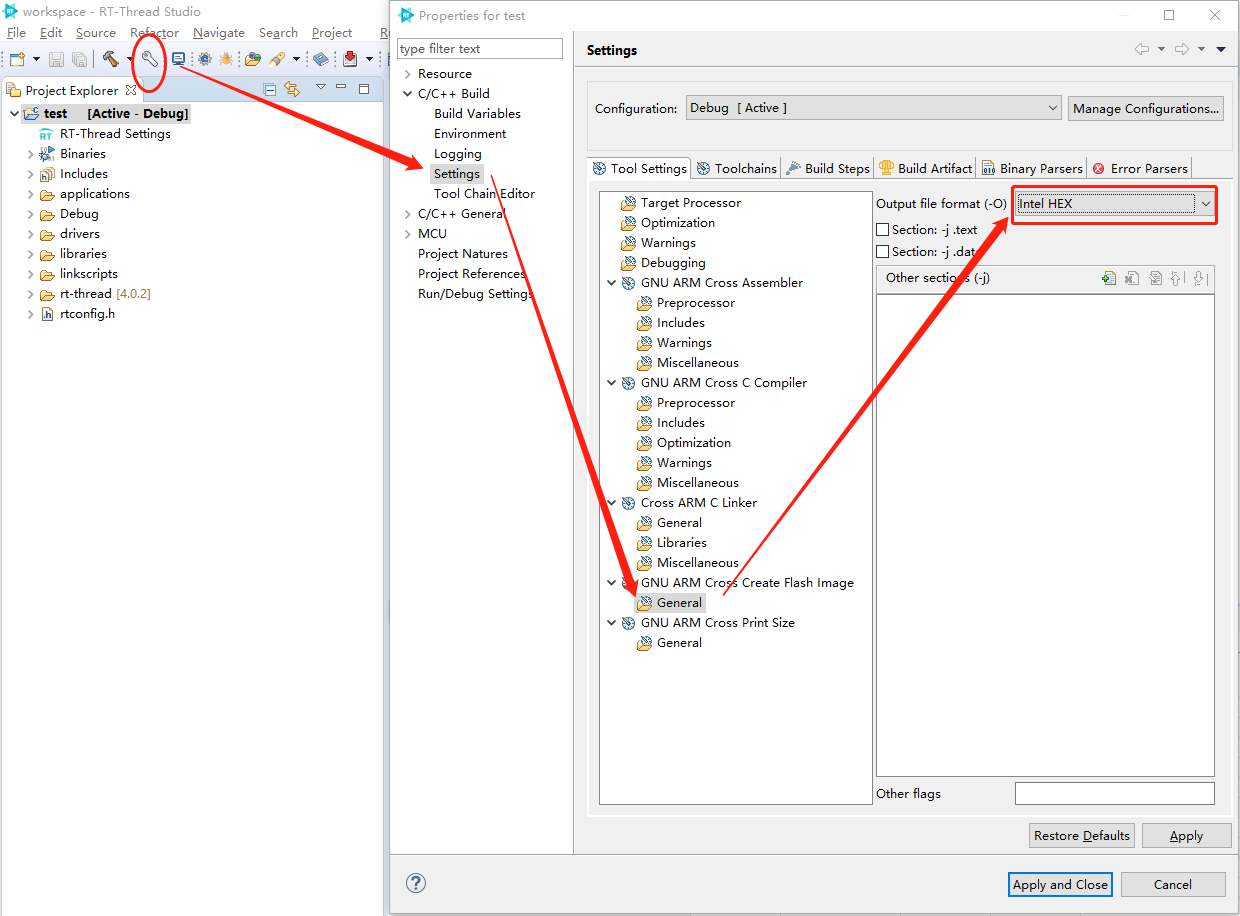
Task: Click the New file toolbar icon
Action: pos(17,60)
